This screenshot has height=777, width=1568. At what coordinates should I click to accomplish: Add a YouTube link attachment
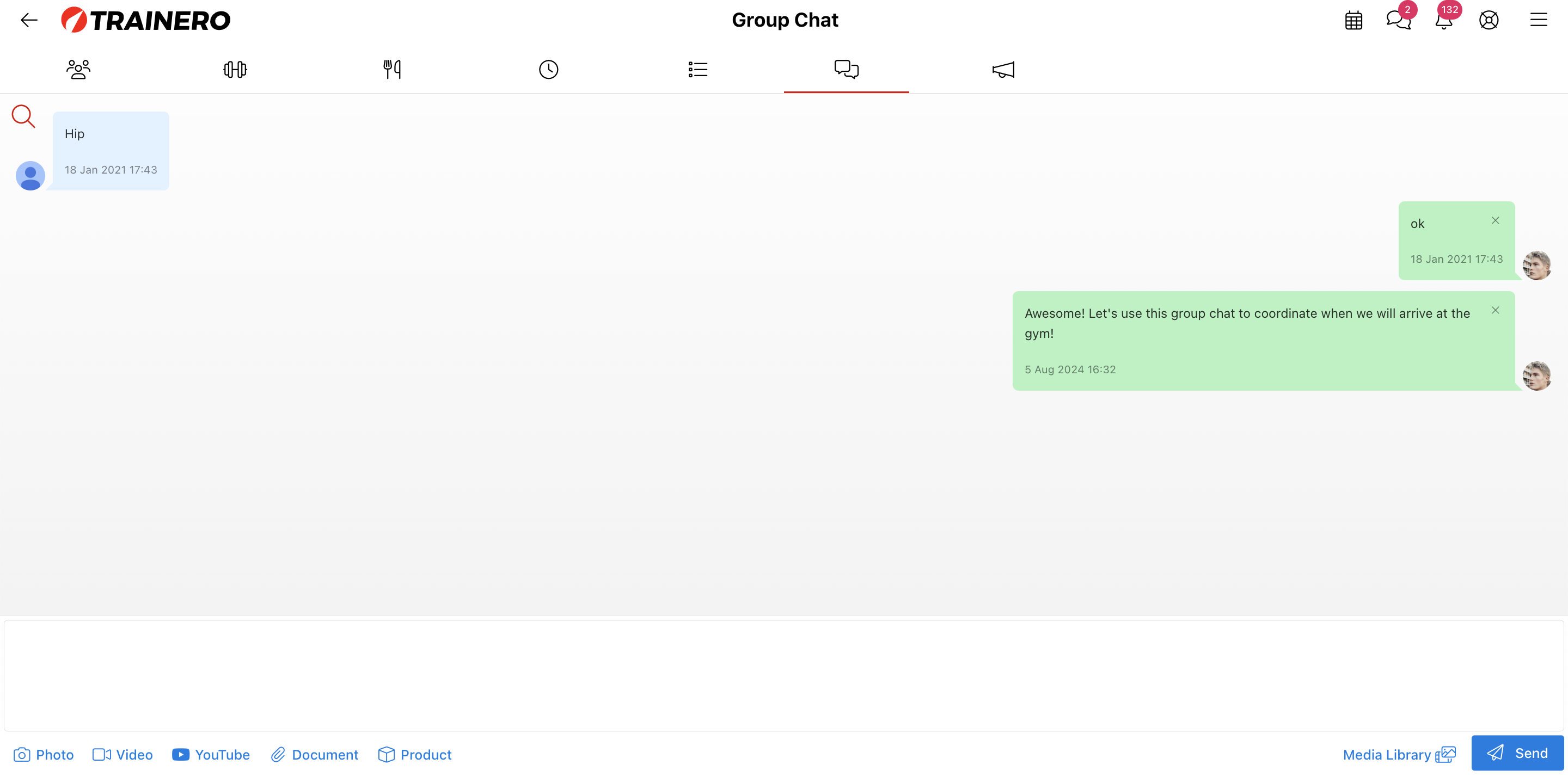[211, 755]
